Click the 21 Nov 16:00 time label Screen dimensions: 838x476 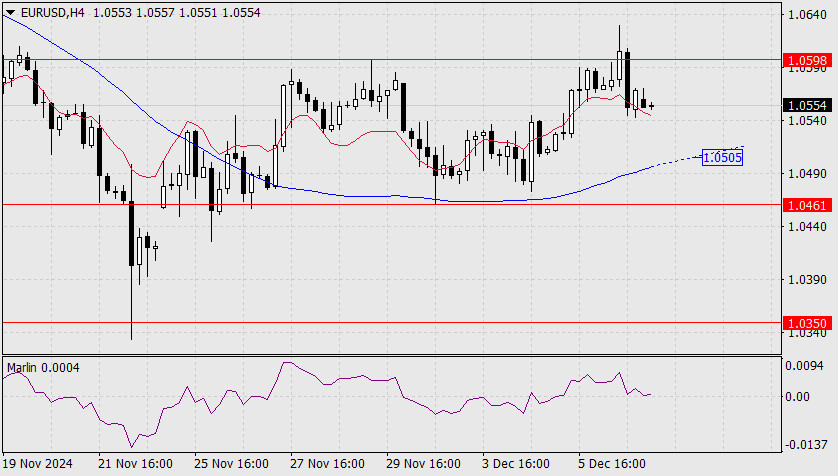135,463
